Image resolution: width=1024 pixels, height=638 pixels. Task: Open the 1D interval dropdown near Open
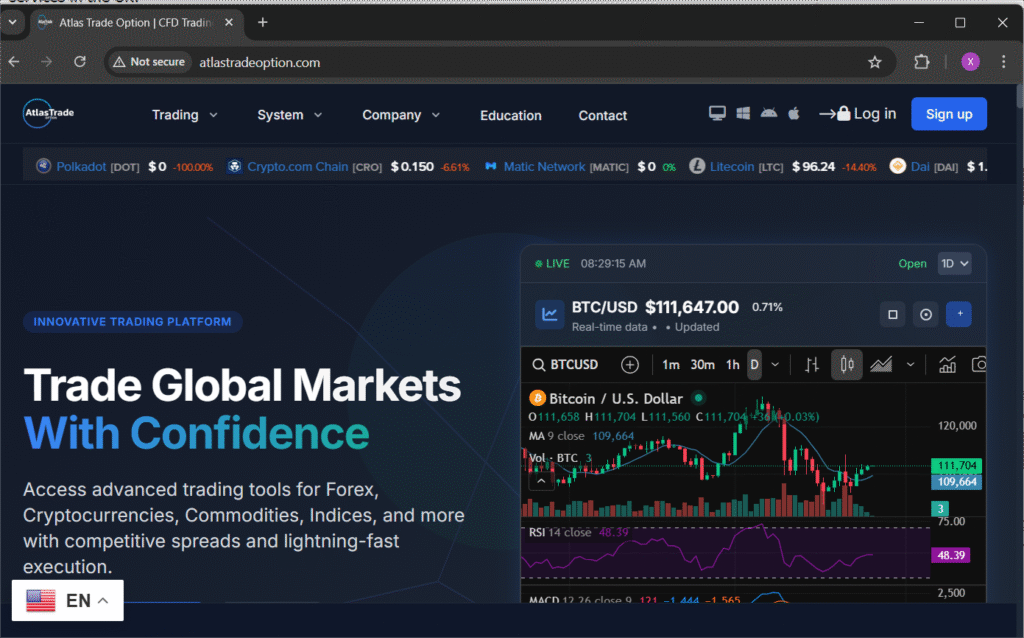click(953, 263)
